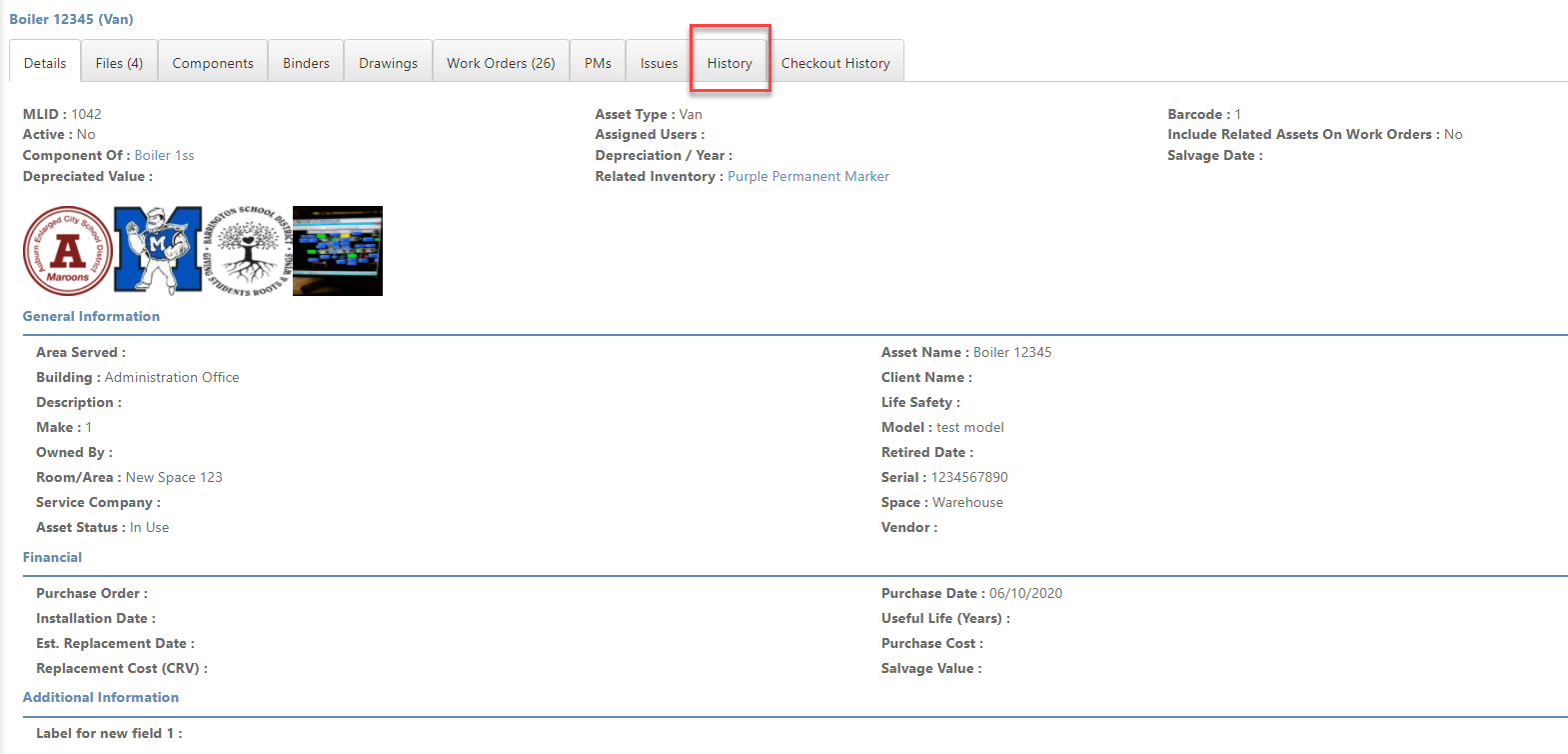Click the Vendor label
This screenshot has height=754, width=1568.
point(909,527)
